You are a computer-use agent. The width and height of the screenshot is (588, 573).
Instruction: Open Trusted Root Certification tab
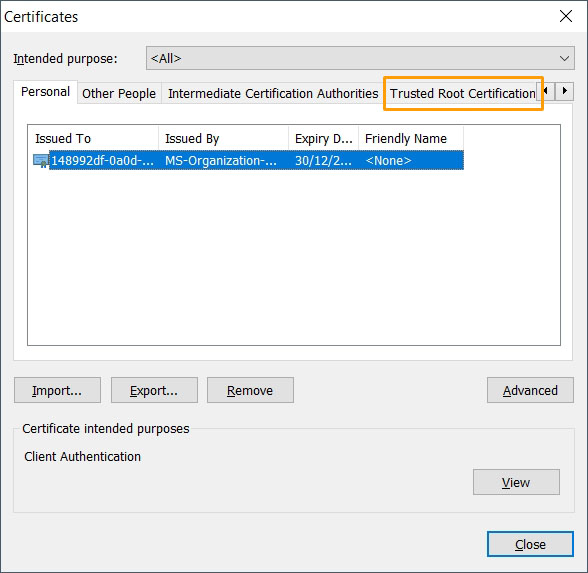tap(462, 93)
